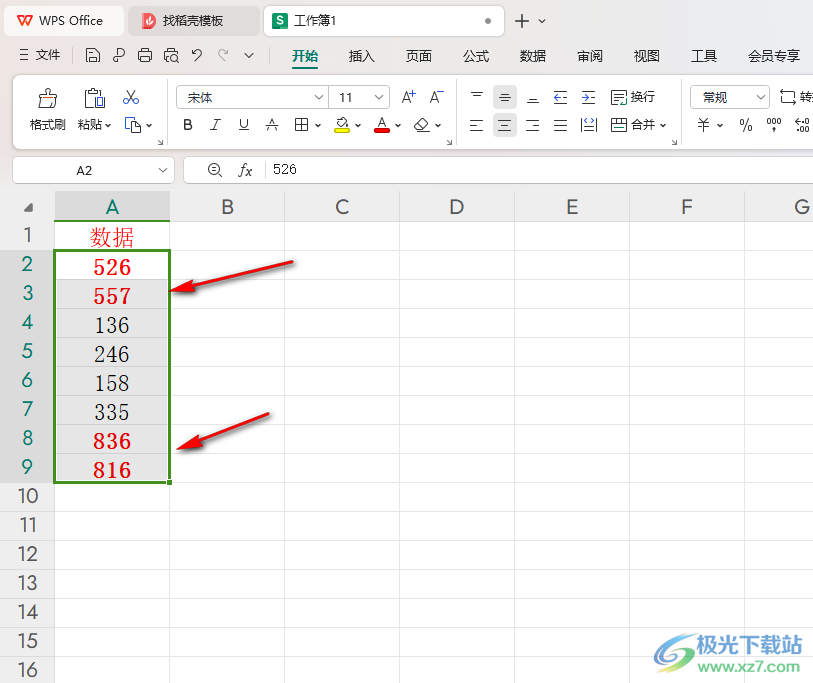Open the font name dropdown (宋体)
813x683 pixels.
tap(318, 97)
